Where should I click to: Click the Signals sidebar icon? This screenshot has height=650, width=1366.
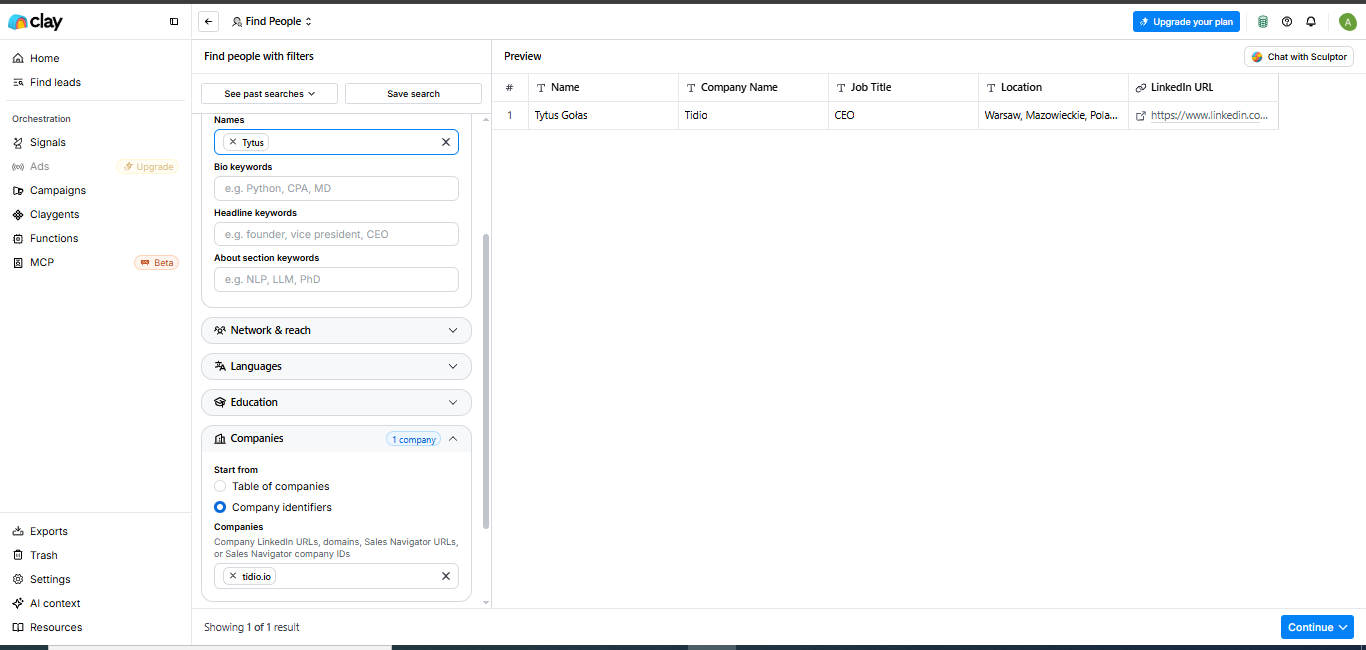[19, 142]
